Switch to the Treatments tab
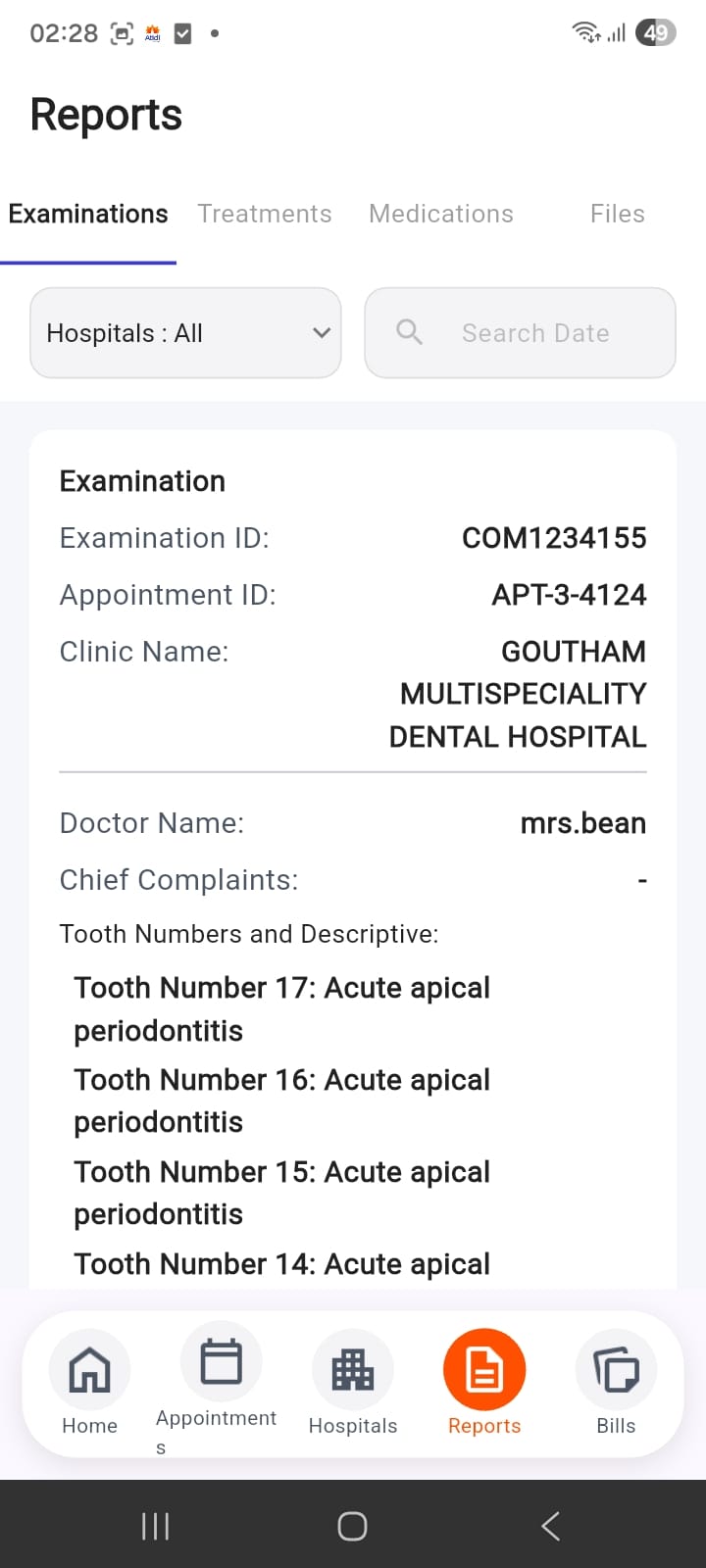Screen dimensions: 706x1568 (265, 214)
